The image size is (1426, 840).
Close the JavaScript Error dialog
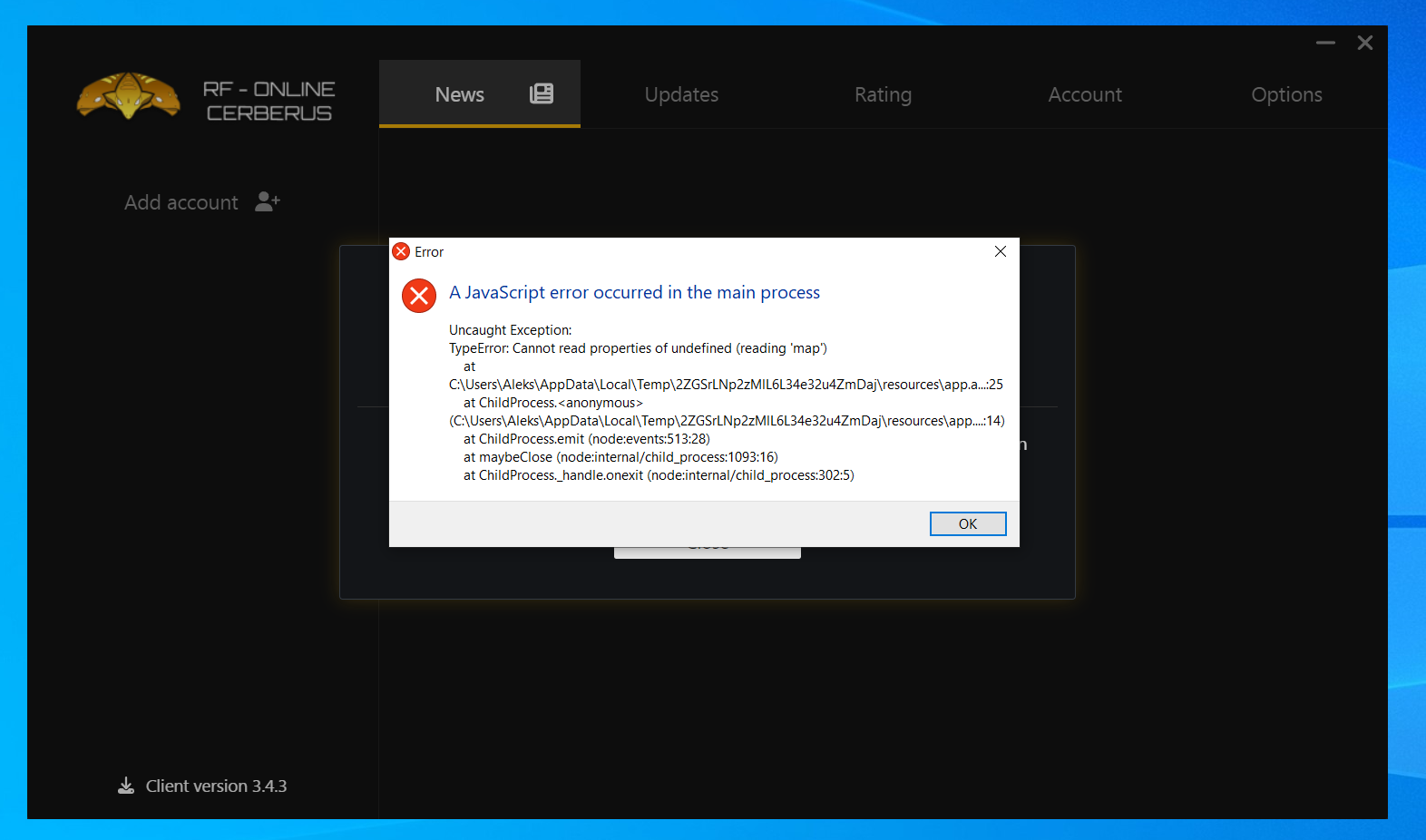(1000, 251)
